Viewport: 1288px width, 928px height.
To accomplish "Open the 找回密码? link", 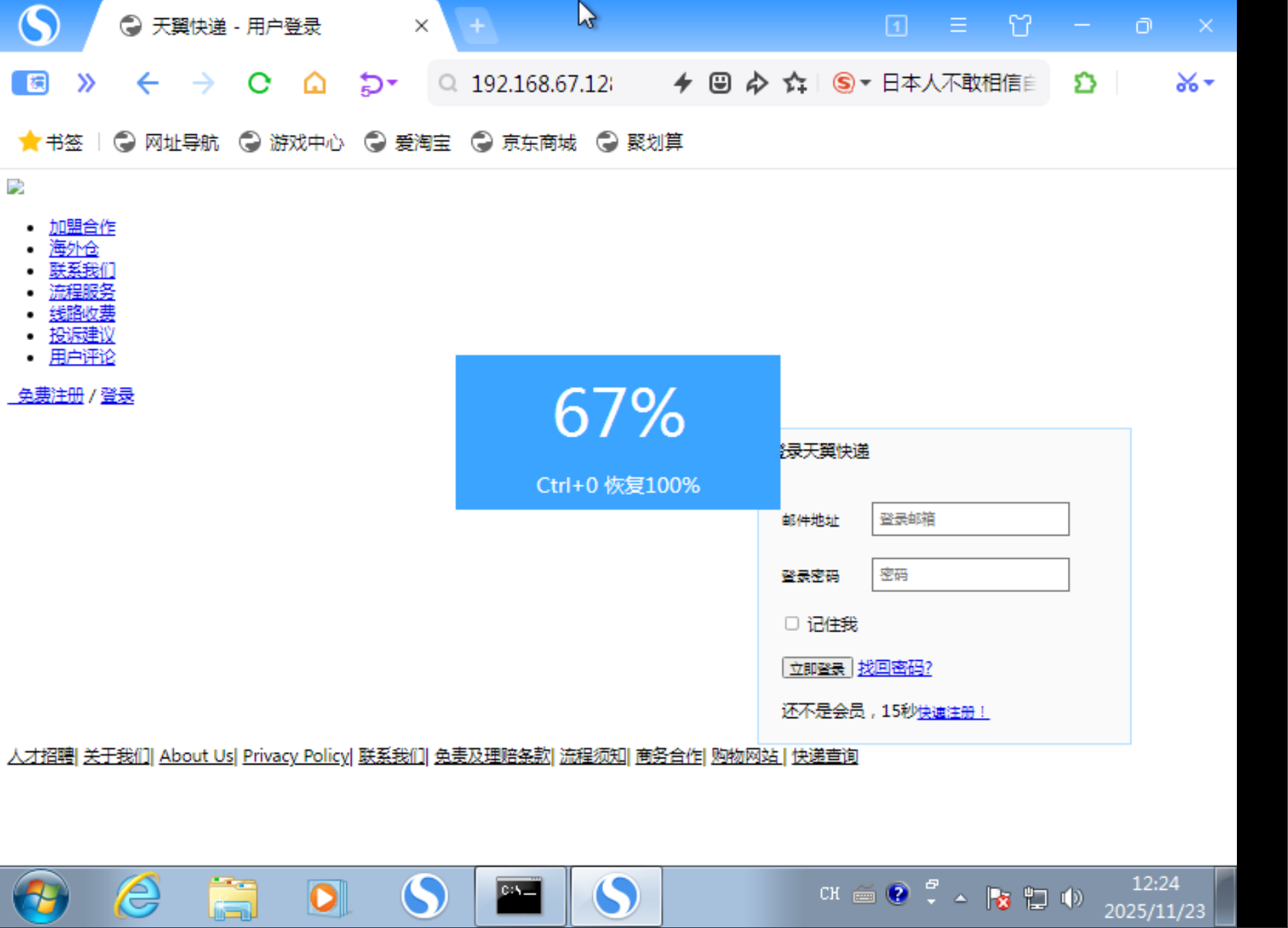I will pos(894,668).
